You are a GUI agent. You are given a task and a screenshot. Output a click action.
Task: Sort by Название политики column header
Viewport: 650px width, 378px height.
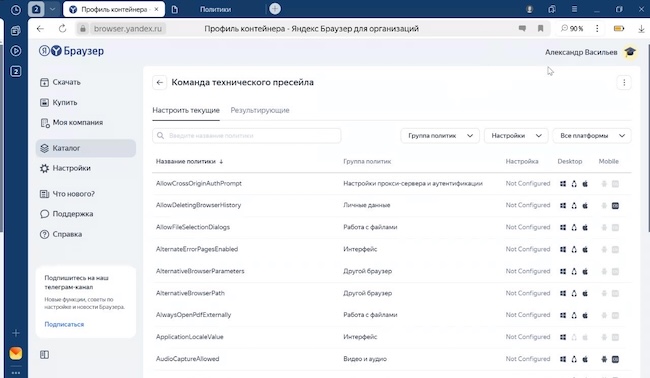[189, 161]
